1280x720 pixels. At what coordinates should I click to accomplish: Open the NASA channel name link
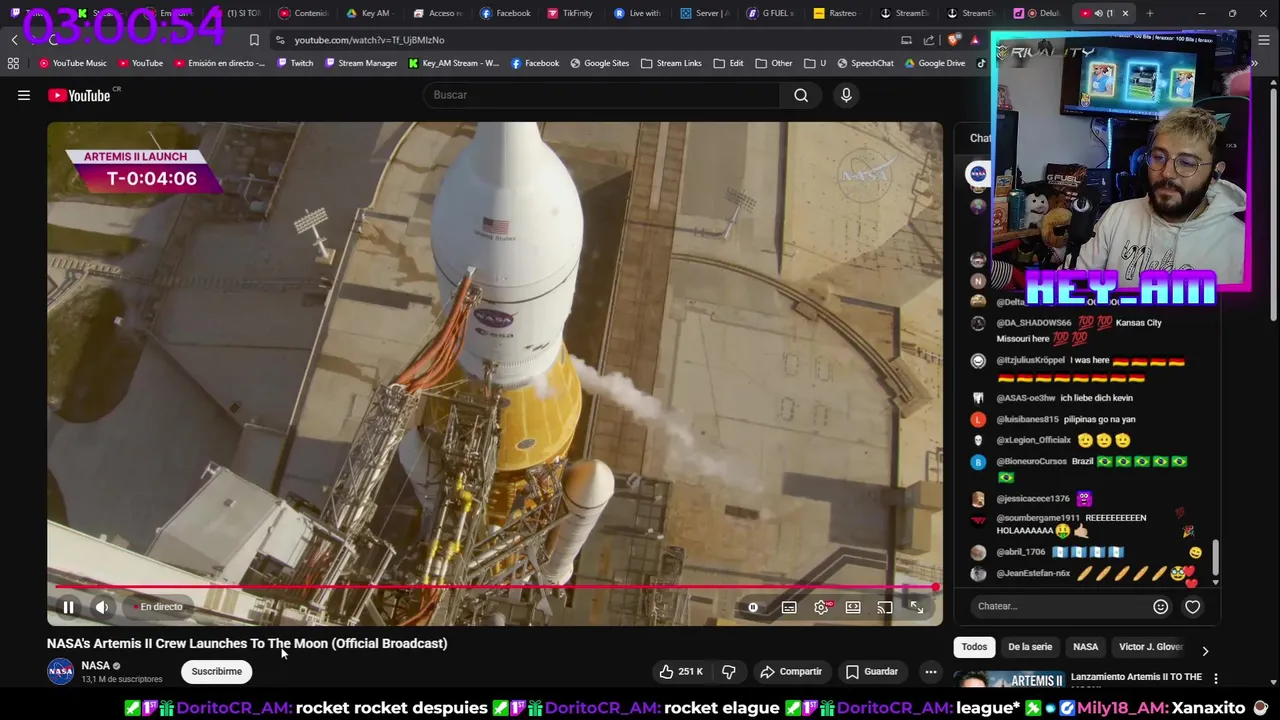[96, 665]
